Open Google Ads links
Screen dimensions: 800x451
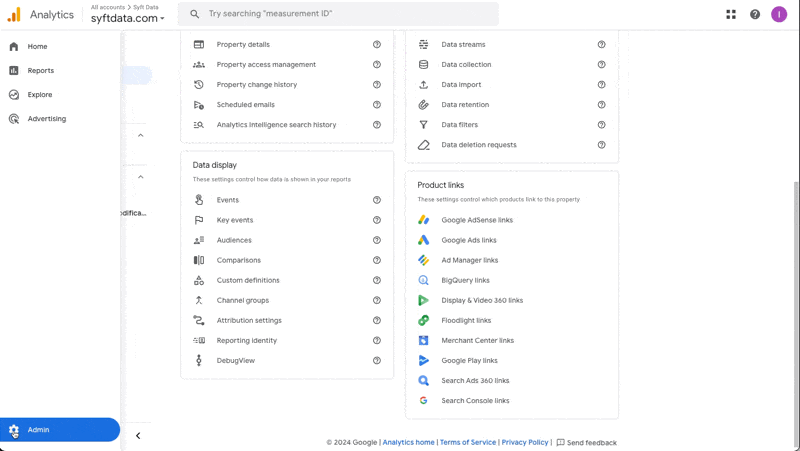[x=468, y=241]
